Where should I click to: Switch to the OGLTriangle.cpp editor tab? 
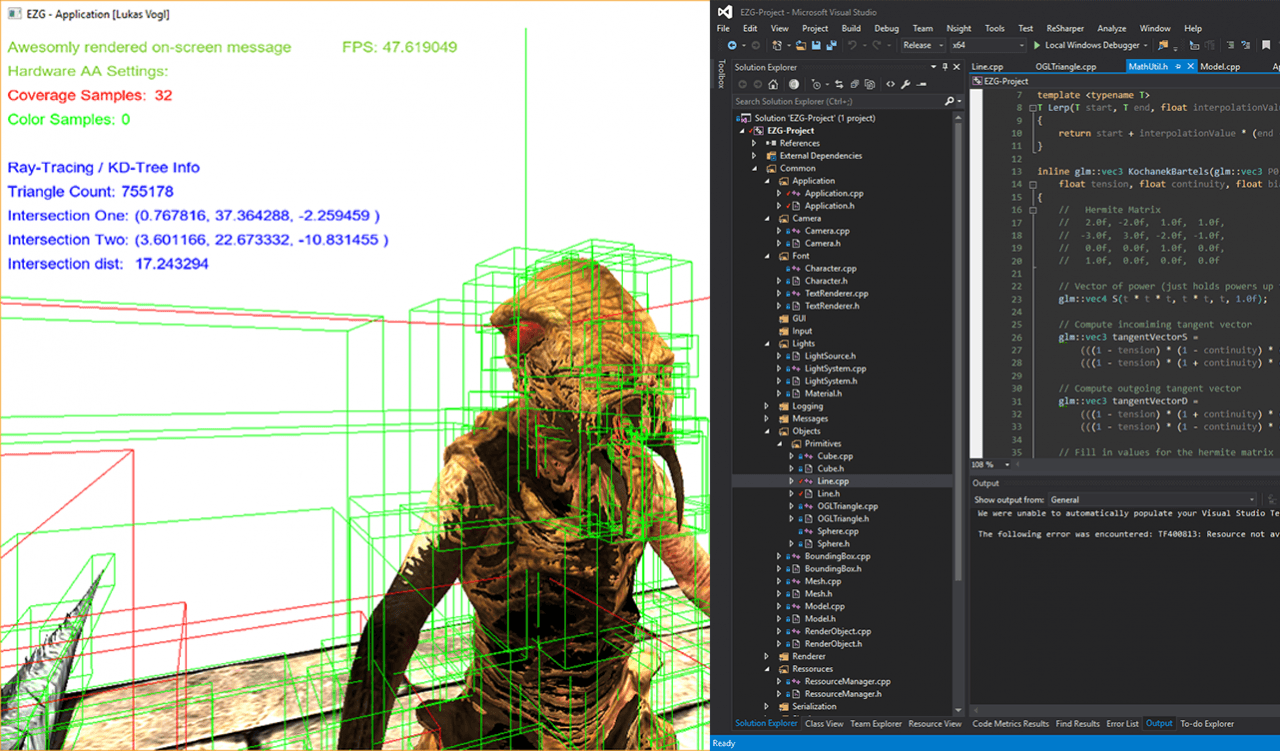tap(1061, 66)
